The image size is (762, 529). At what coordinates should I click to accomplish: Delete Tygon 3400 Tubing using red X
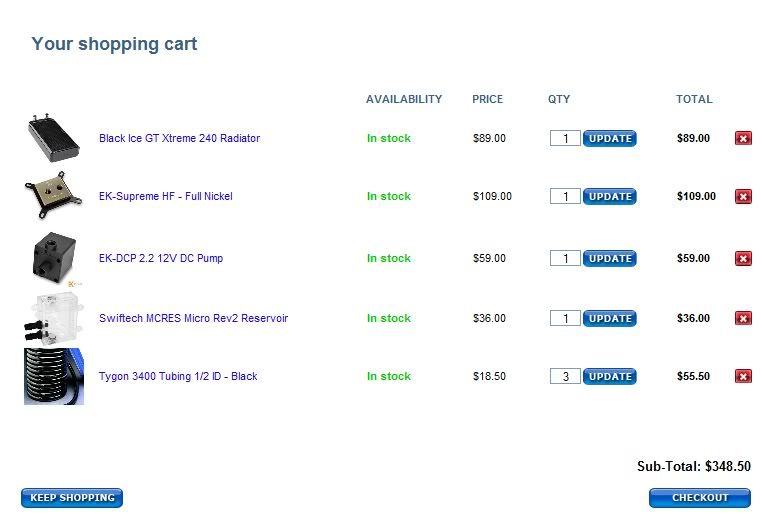[743, 376]
